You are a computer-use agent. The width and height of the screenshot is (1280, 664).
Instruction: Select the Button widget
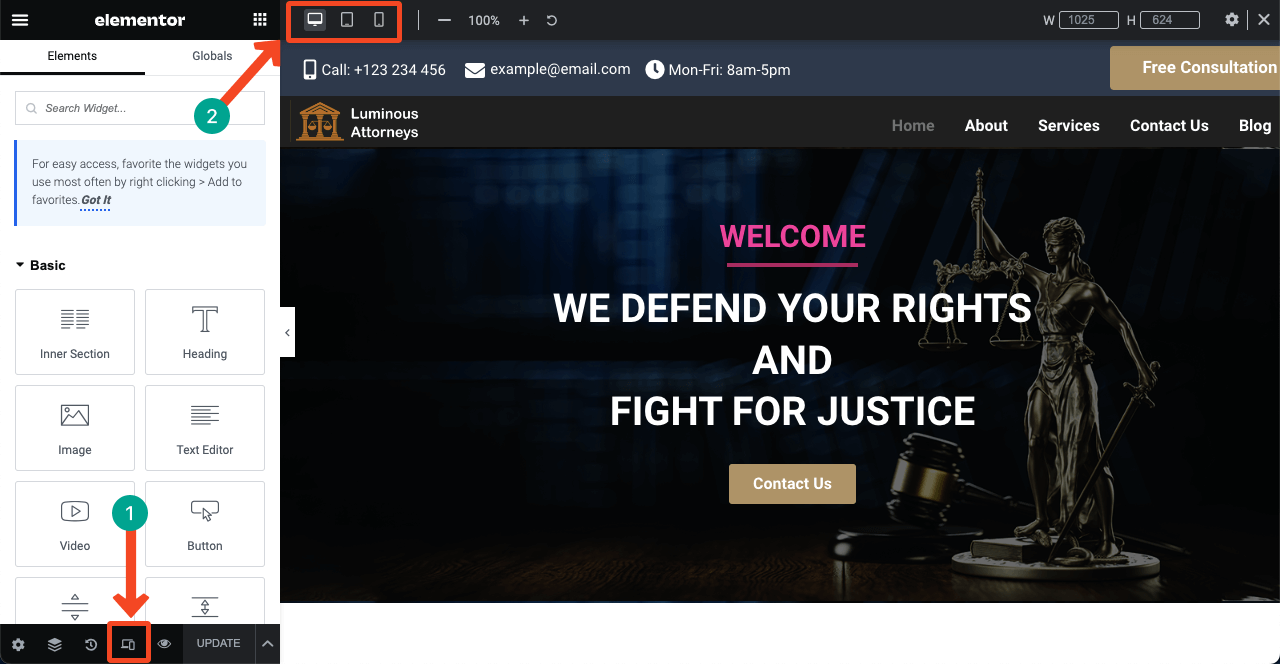coord(205,524)
